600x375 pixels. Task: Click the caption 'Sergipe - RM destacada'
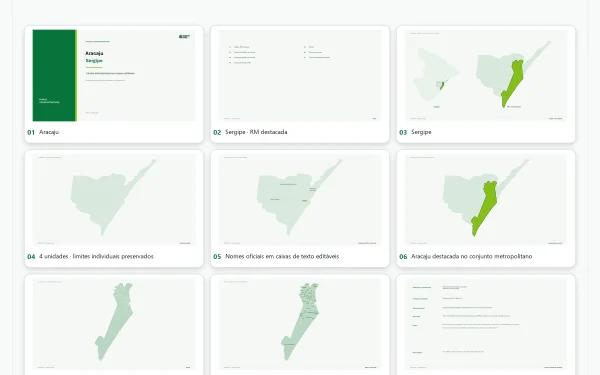pos(256,132)
